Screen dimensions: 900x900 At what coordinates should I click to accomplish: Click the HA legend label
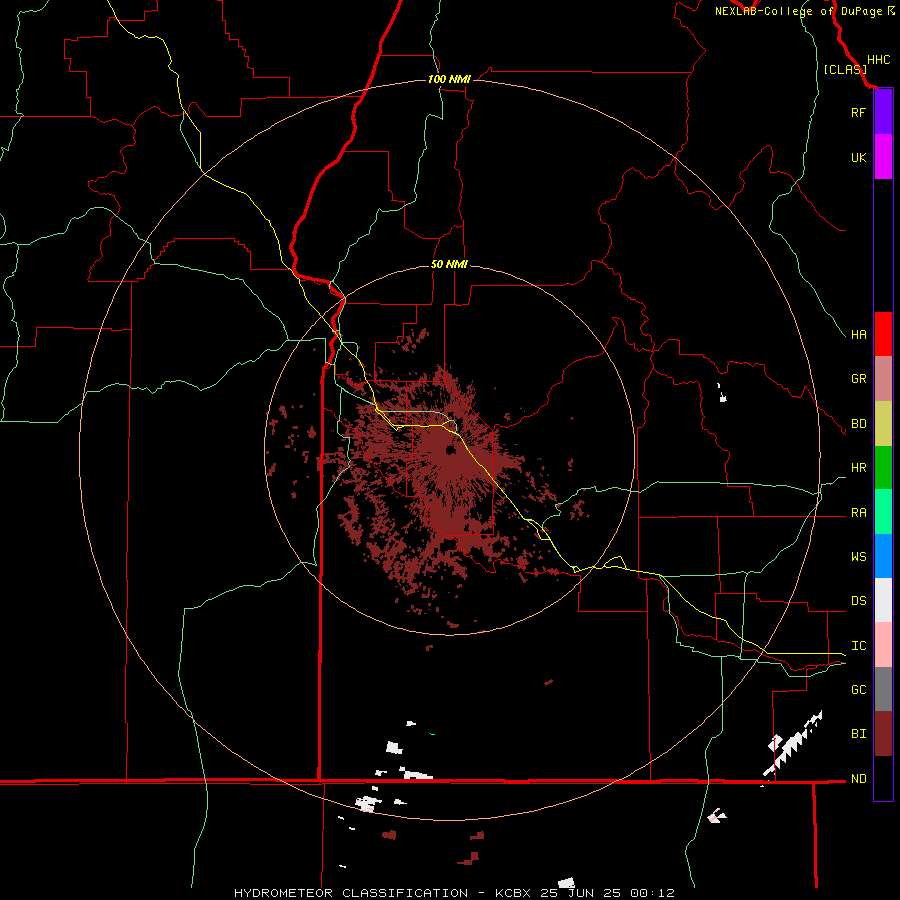tap(858, 335)
